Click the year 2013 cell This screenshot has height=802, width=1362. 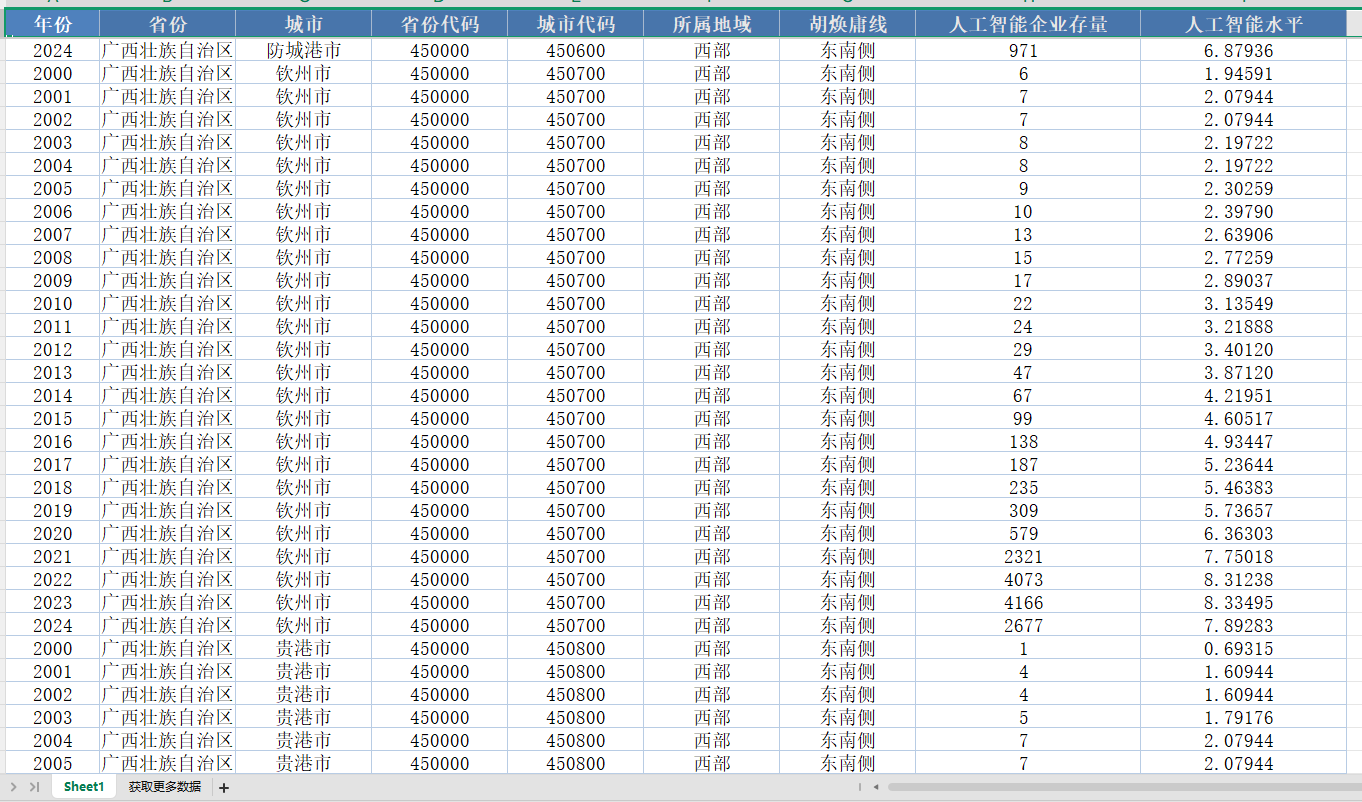(x=52, y=372)
